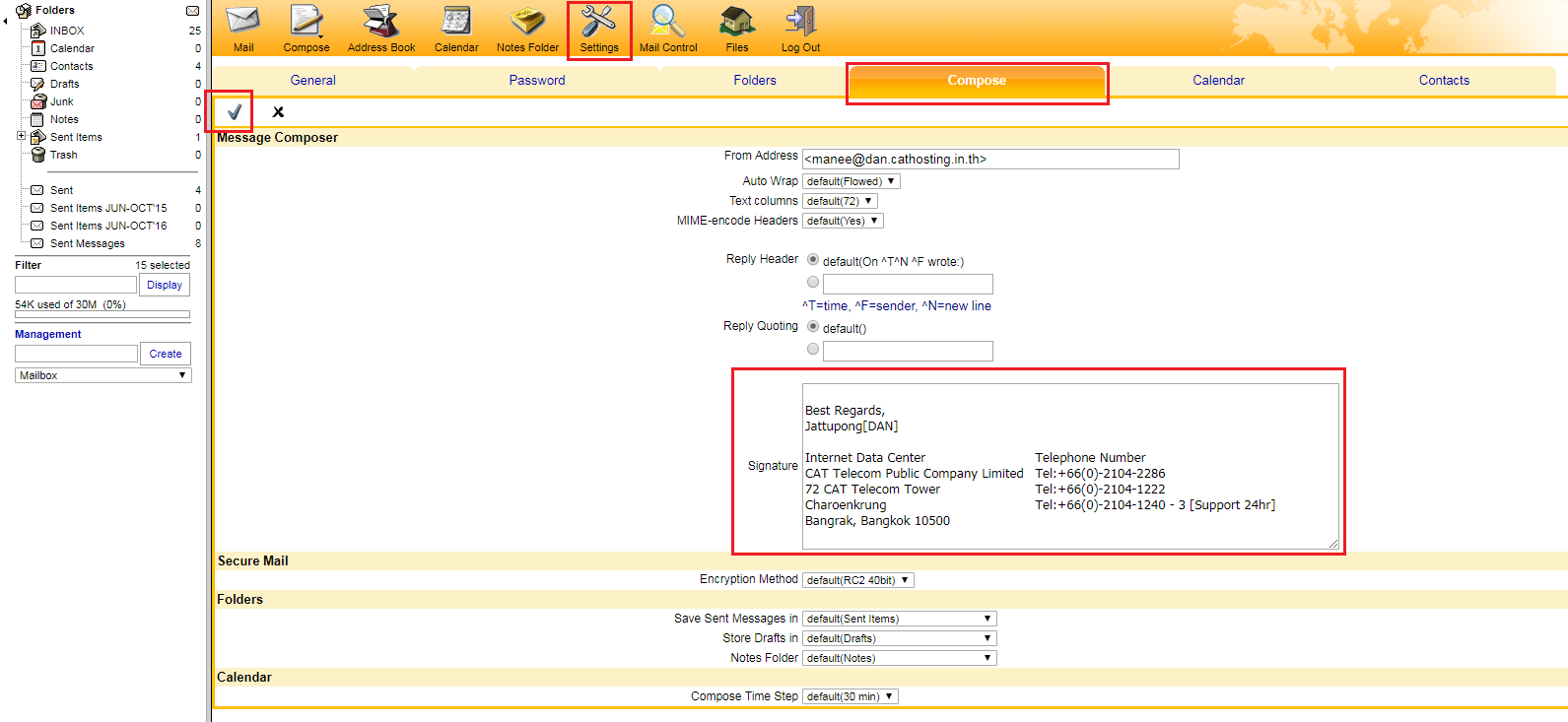Viewport: 1568px width, 722px height.
Task: Open the Auto Wrap dropdown
Action: (851, 181)
